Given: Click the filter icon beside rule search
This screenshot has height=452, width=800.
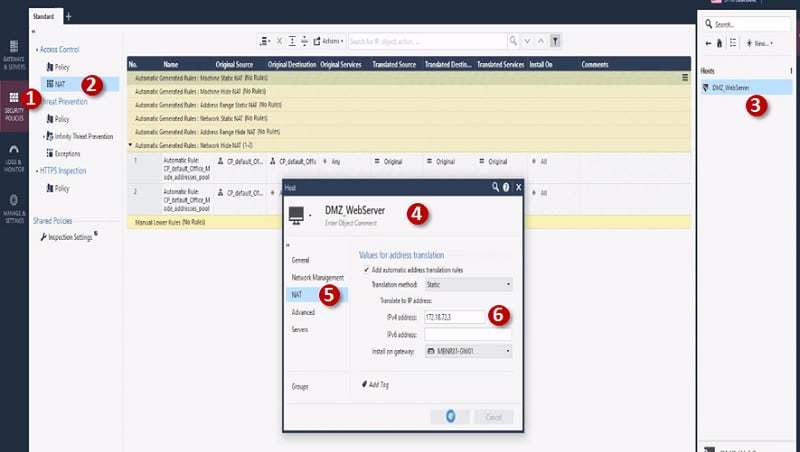Looking at the screenshot, I should [x=556, y=41].
